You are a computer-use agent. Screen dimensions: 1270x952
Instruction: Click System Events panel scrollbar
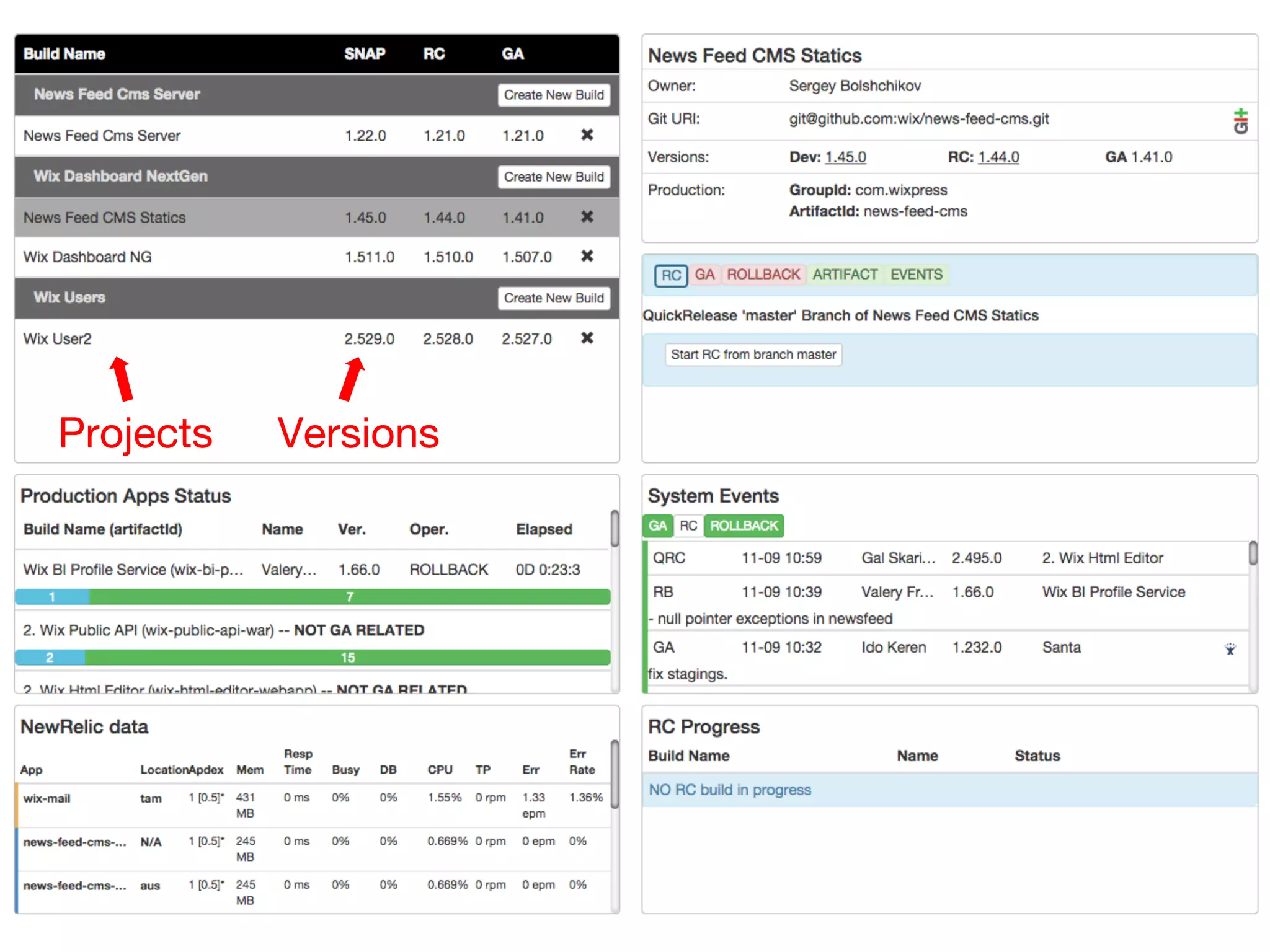pos(1253,553)
